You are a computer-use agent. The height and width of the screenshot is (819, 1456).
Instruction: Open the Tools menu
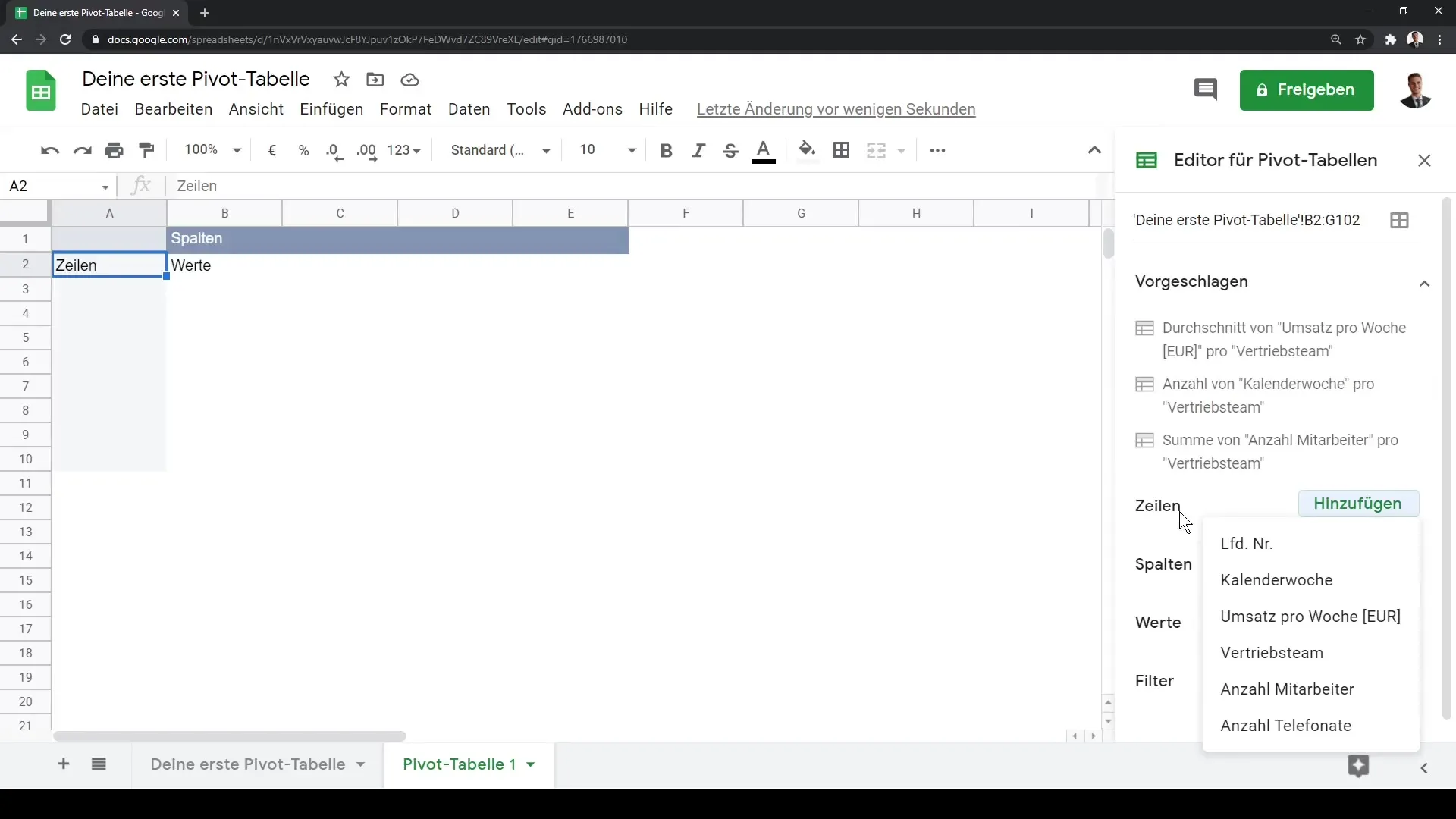526,109
